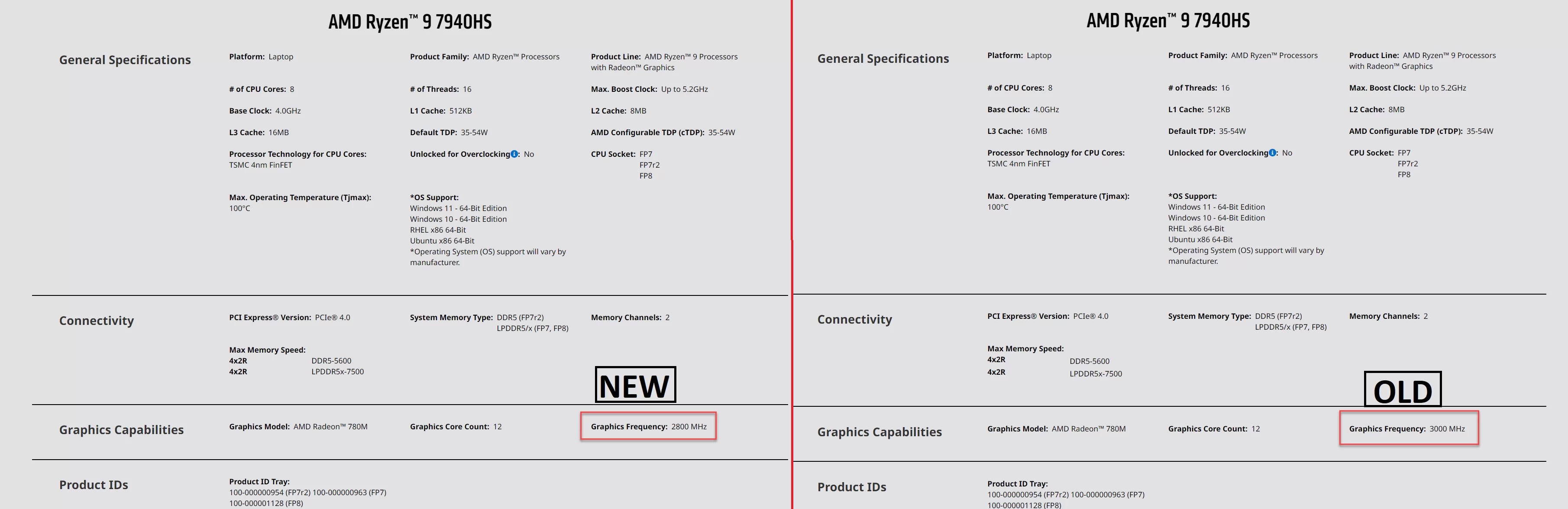
Task: Click '# of Threads: 16' on left page
Action: (x=440, y=89)
